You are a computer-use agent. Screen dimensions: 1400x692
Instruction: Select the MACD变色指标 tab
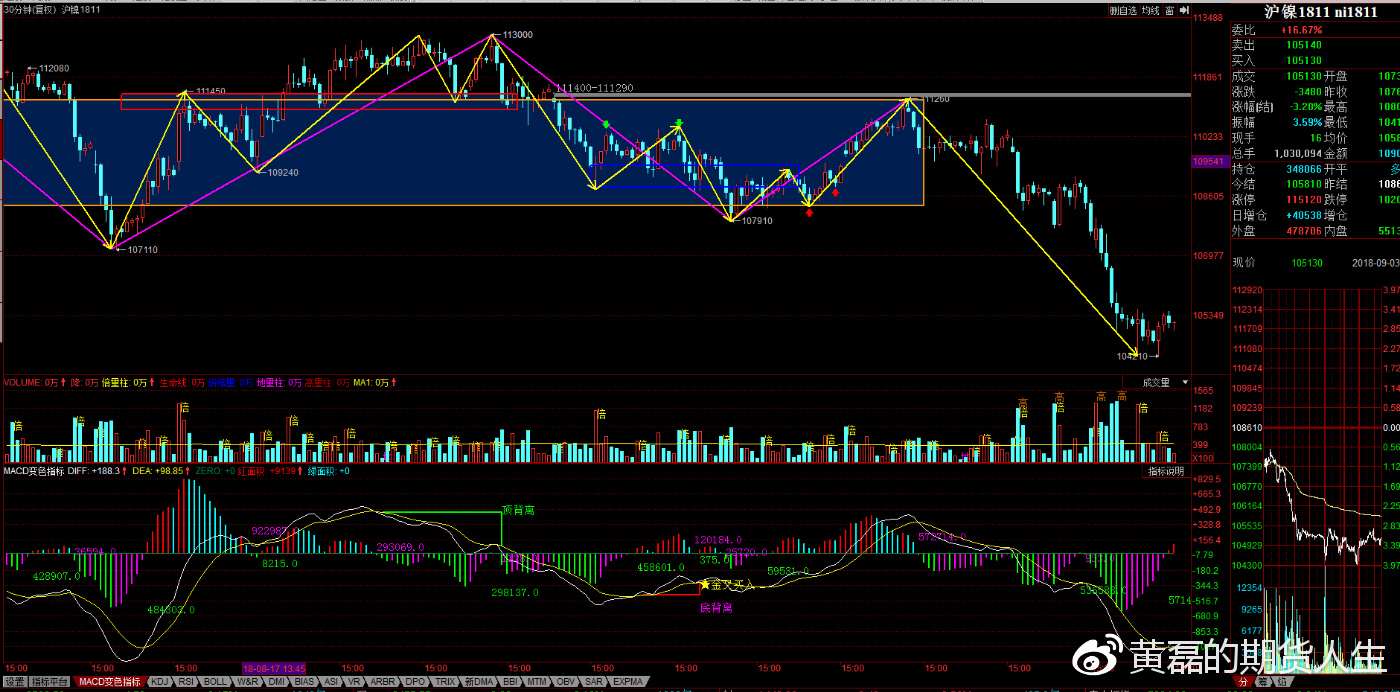click(109, 681)
